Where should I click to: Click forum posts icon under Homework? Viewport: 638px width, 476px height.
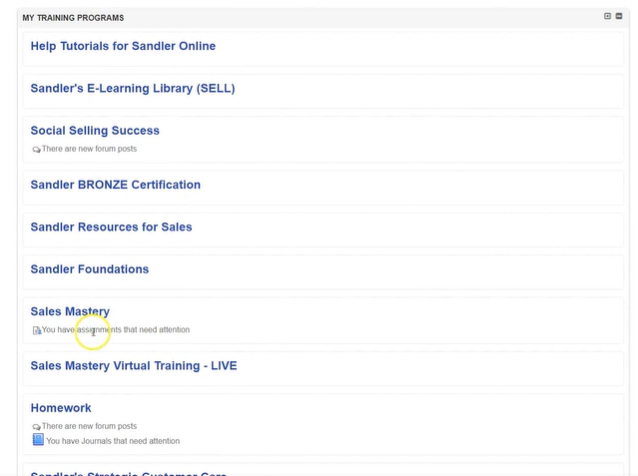tap(36, 427)
